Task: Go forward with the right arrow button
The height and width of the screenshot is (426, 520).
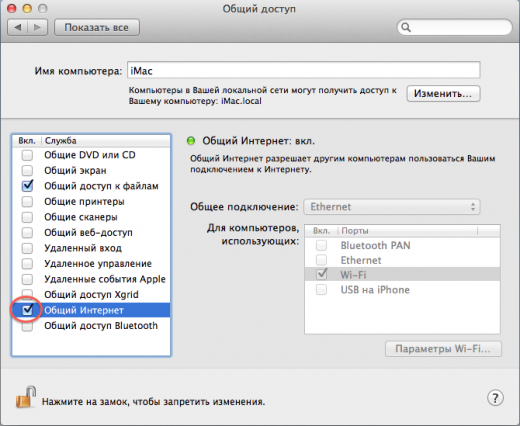Action: [x=37, y=27]
